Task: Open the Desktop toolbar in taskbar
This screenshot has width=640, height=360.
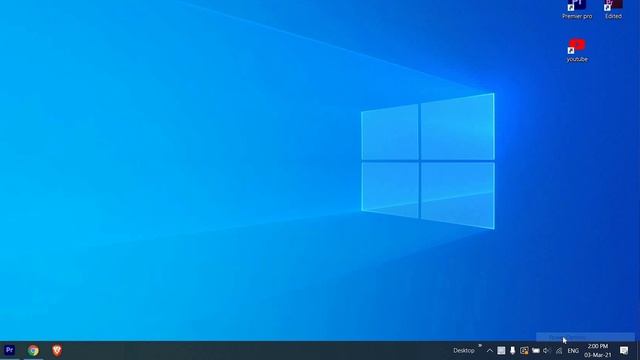Action: click(x=464, y=351)
